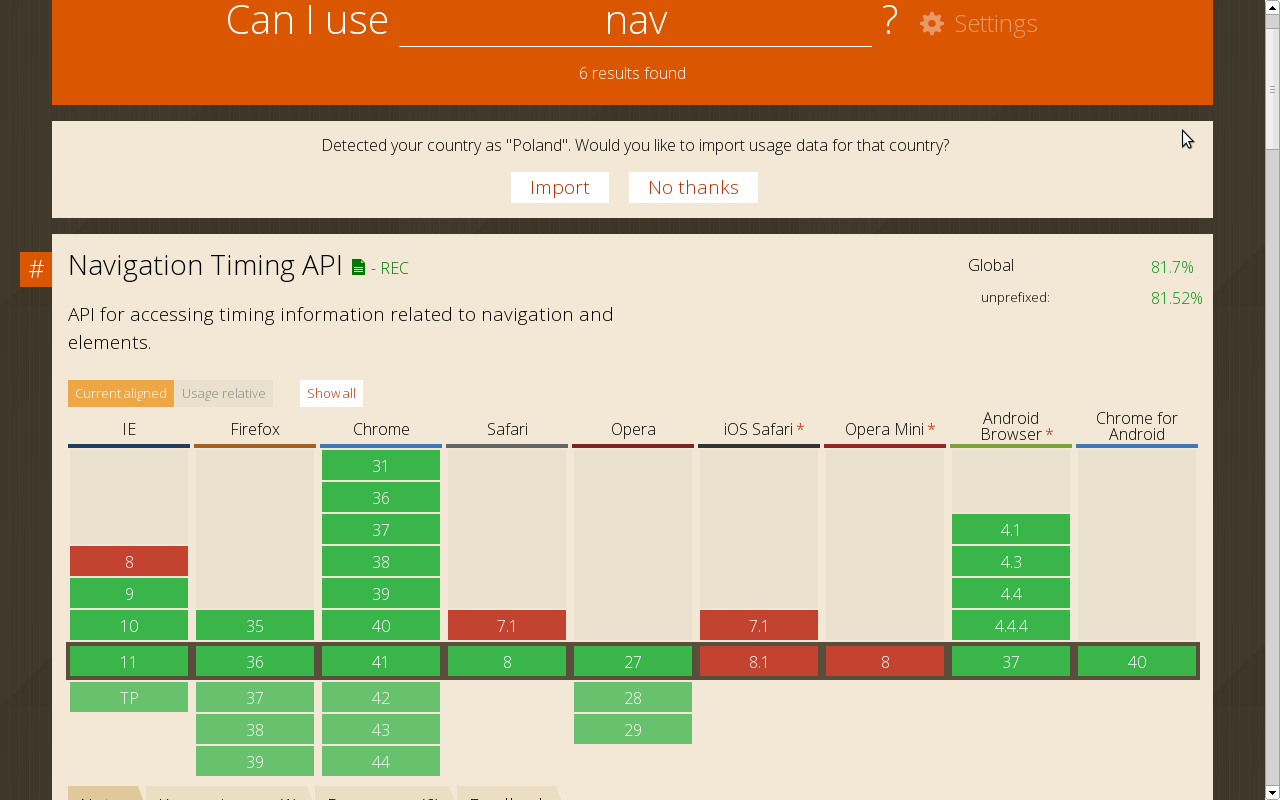Click the Firefox 39 cell
Viewport: 1280px width, 800px height.
click(255, 761)
